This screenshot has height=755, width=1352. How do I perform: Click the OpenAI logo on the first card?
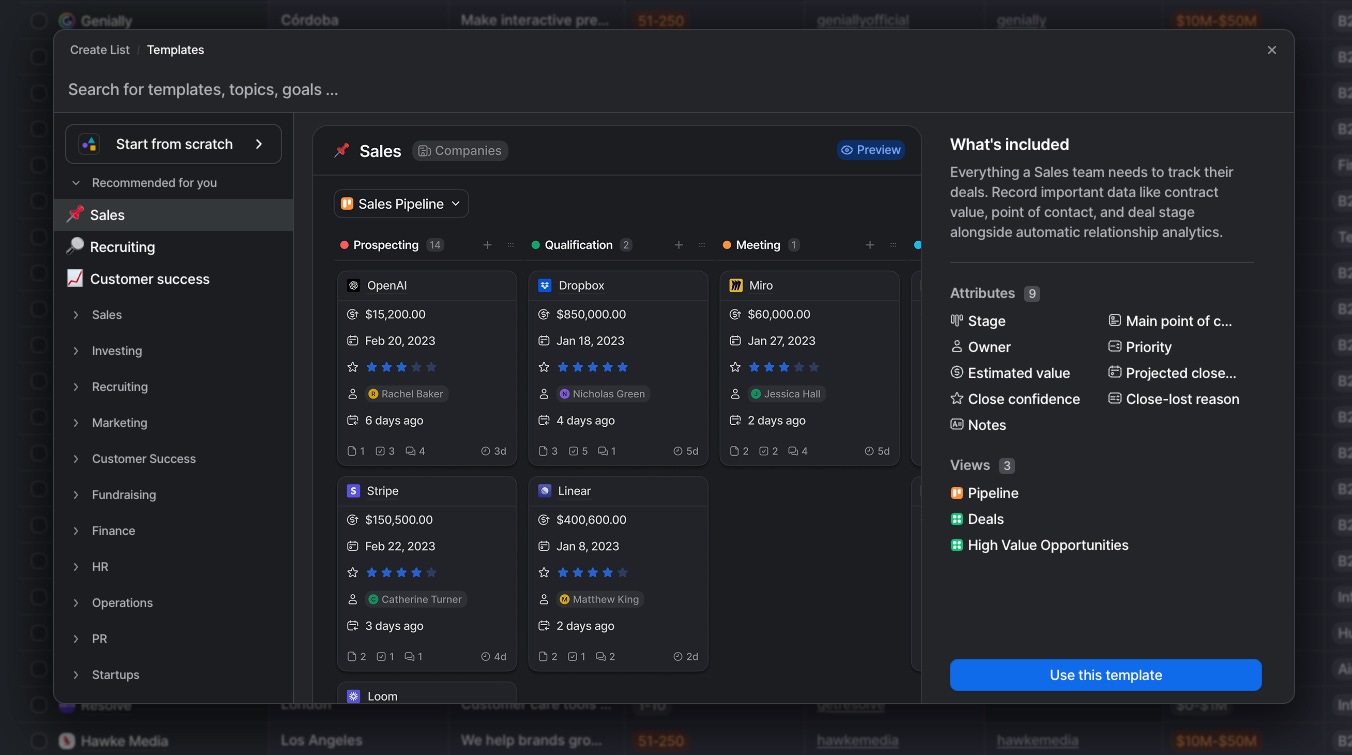353,285
